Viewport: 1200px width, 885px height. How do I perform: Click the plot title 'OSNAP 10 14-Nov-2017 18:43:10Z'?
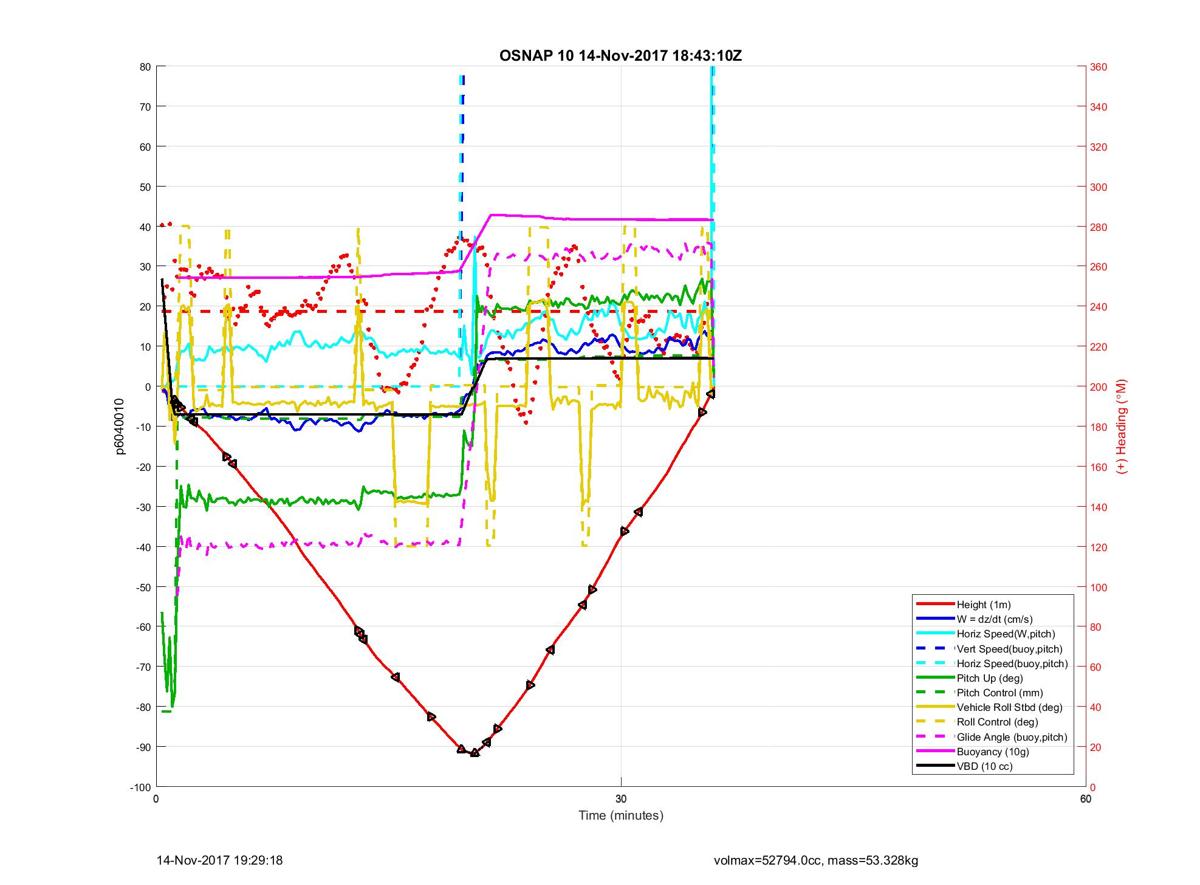pyautogui.click(x=620, y=55)
